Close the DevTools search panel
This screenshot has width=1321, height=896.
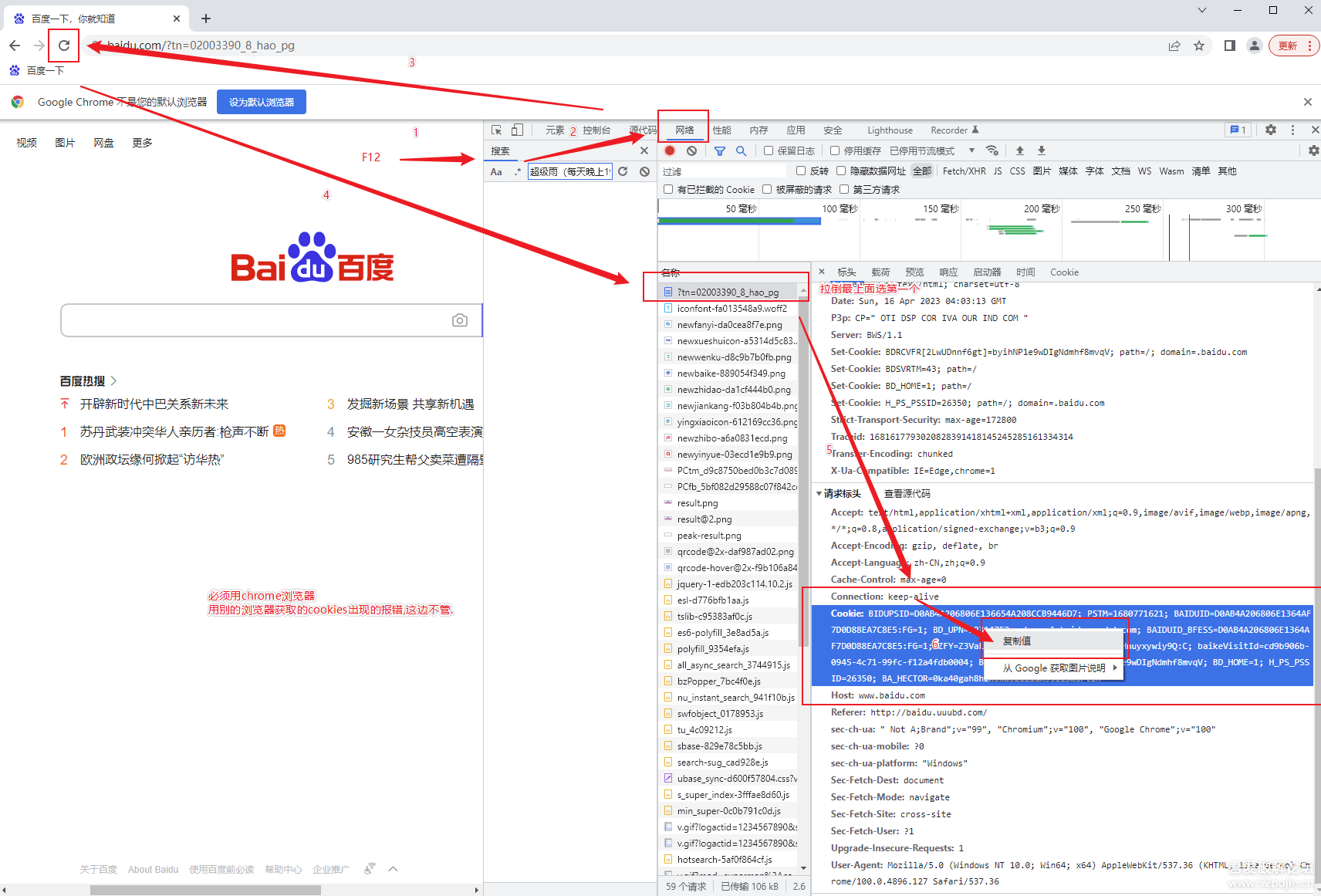coord(644,150)
